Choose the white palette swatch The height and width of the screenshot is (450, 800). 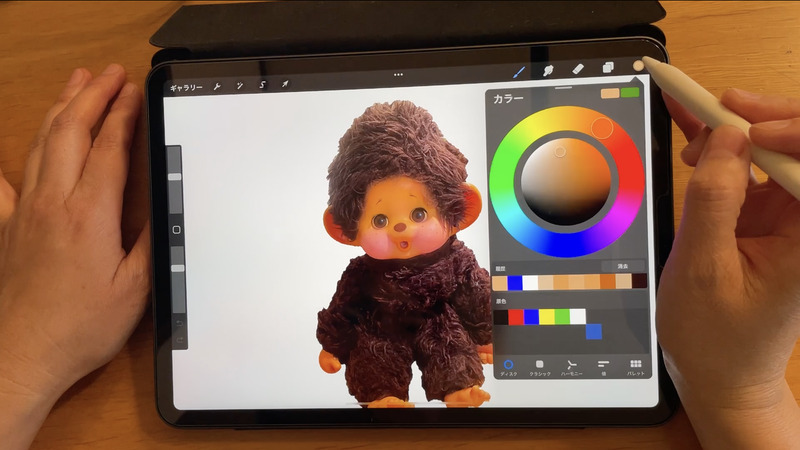point(578,316)
